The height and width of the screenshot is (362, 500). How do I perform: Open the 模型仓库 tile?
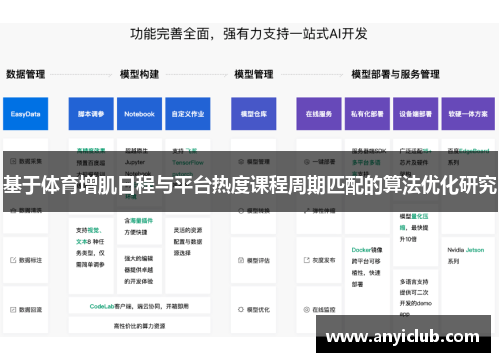pos(254,114)
